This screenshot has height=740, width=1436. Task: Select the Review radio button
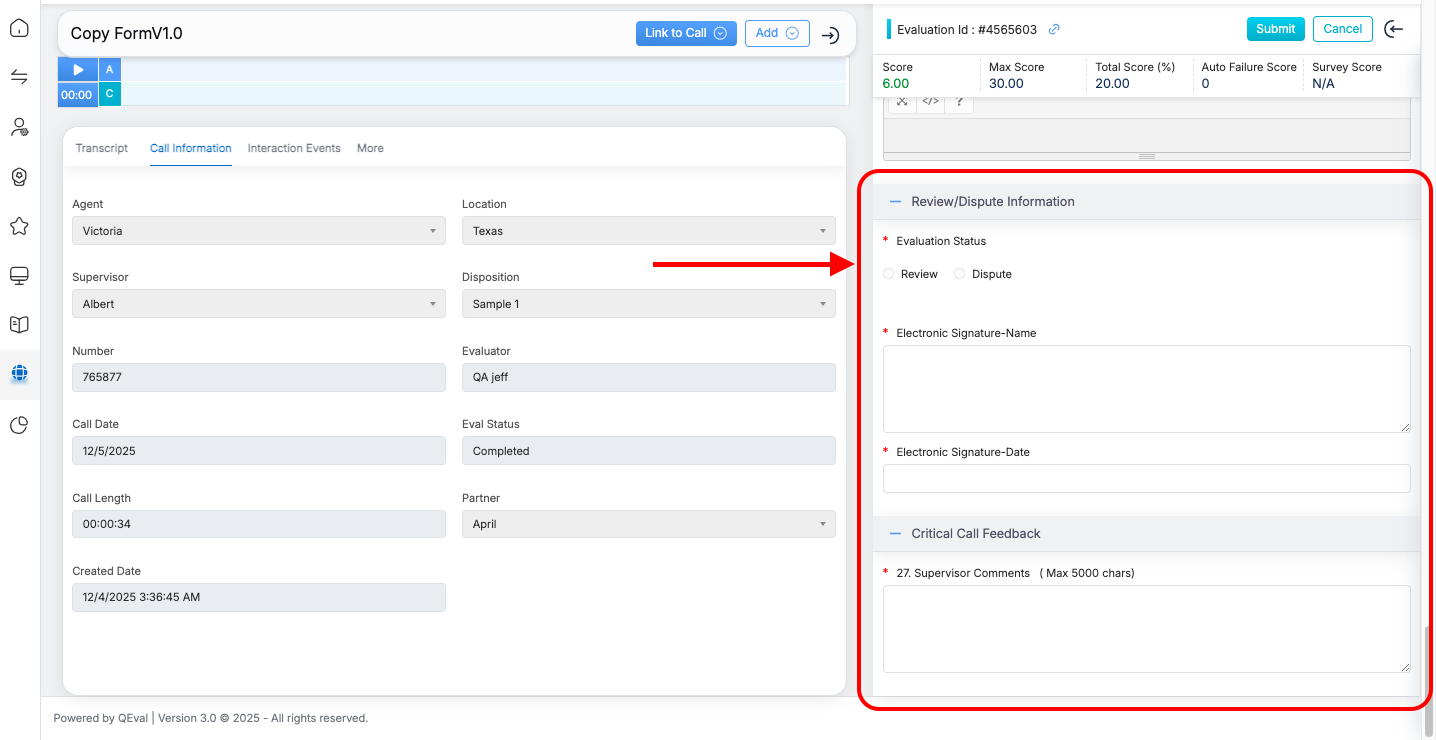[889, 274]
